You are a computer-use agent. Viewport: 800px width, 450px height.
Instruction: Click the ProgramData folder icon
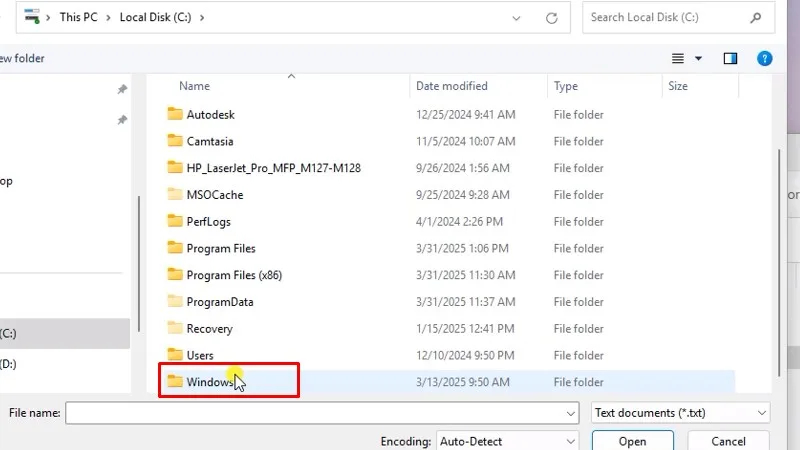coord(175,302)
